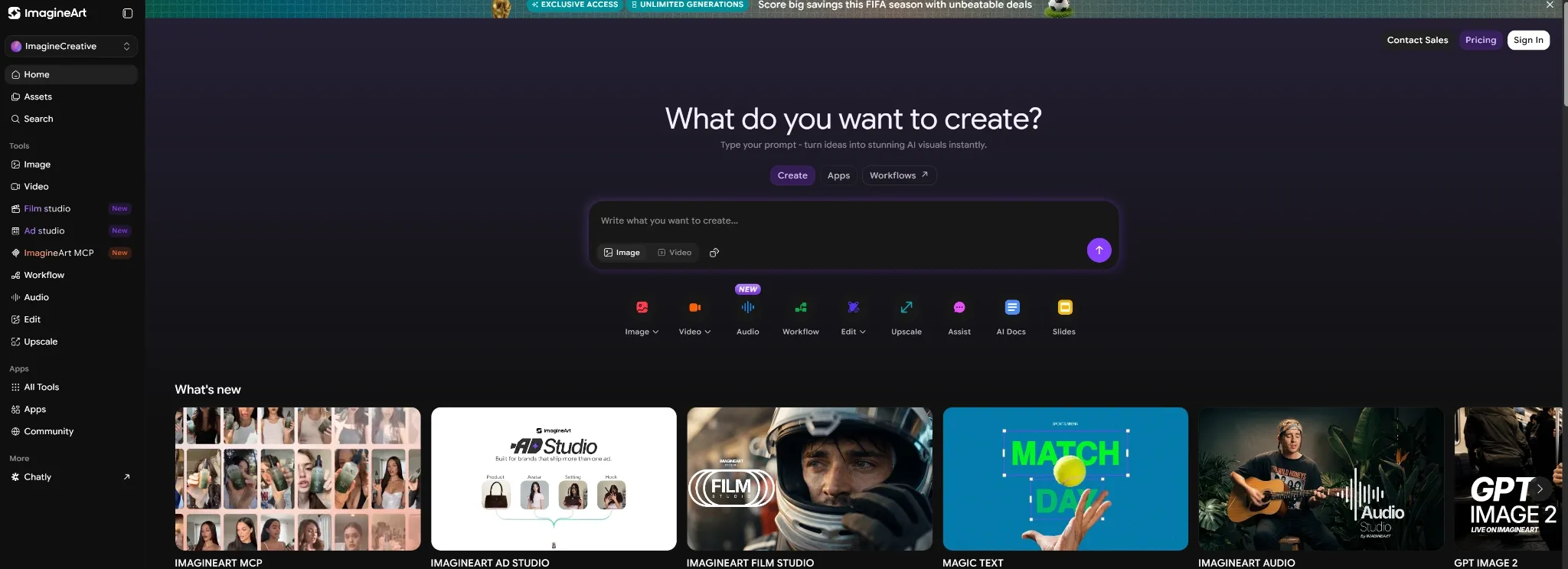Open Chatly external link
Image resolution: width=1568 pixels, height=569 pixels.
pos(71,476)
